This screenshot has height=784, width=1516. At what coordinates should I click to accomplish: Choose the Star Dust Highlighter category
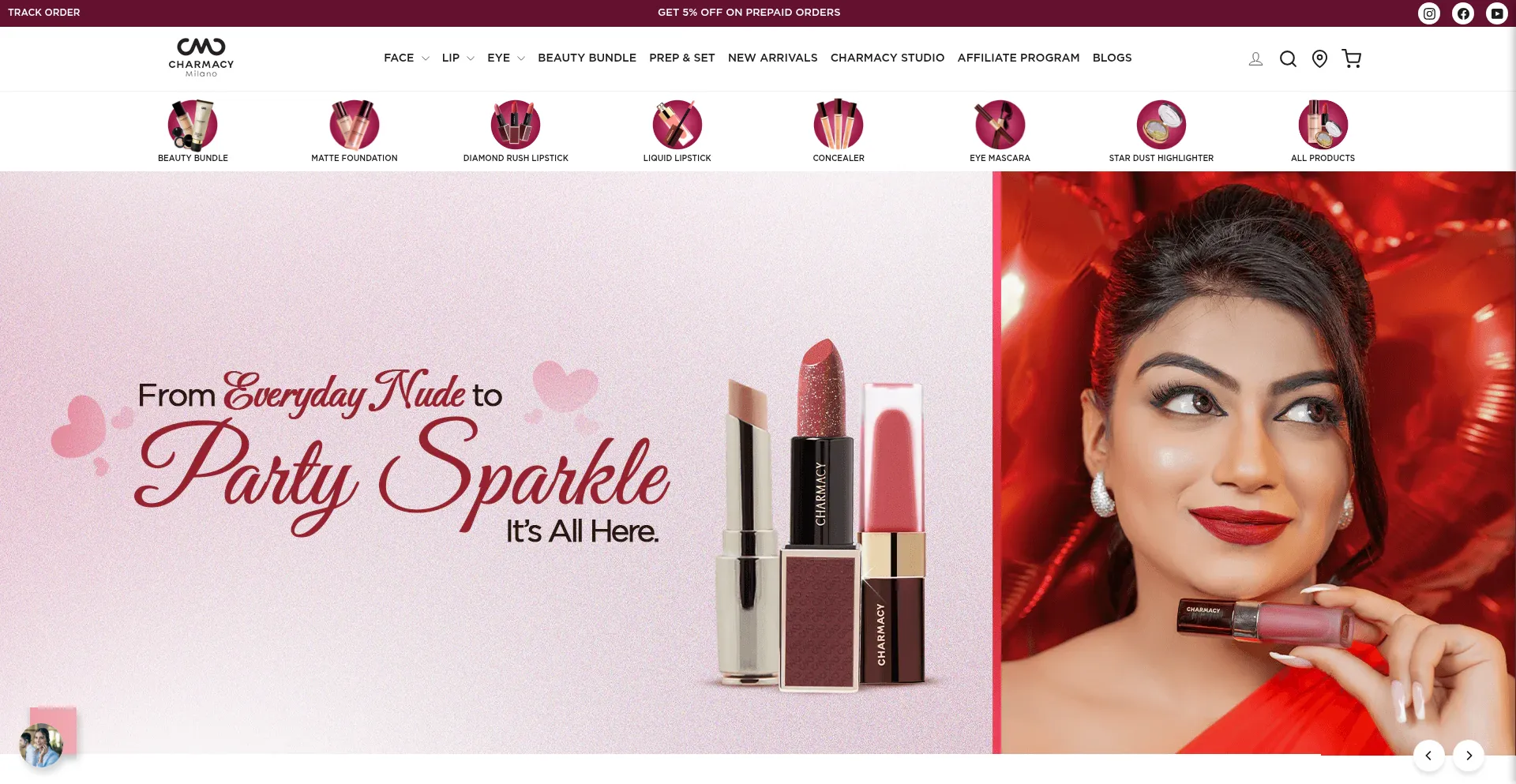pyautogui.click(x=1161, y=125)
